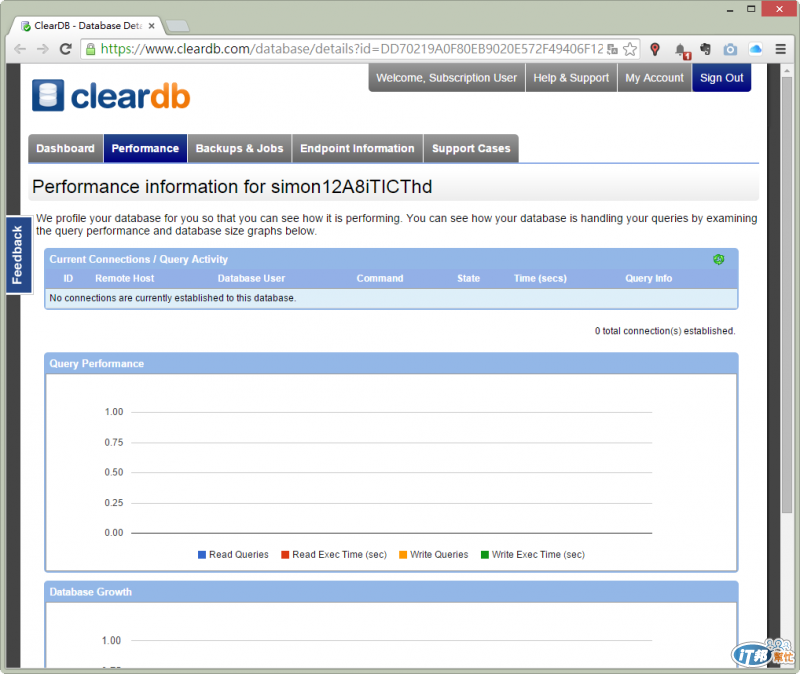Open a new browser tab
800x674 pixels.
178,26
